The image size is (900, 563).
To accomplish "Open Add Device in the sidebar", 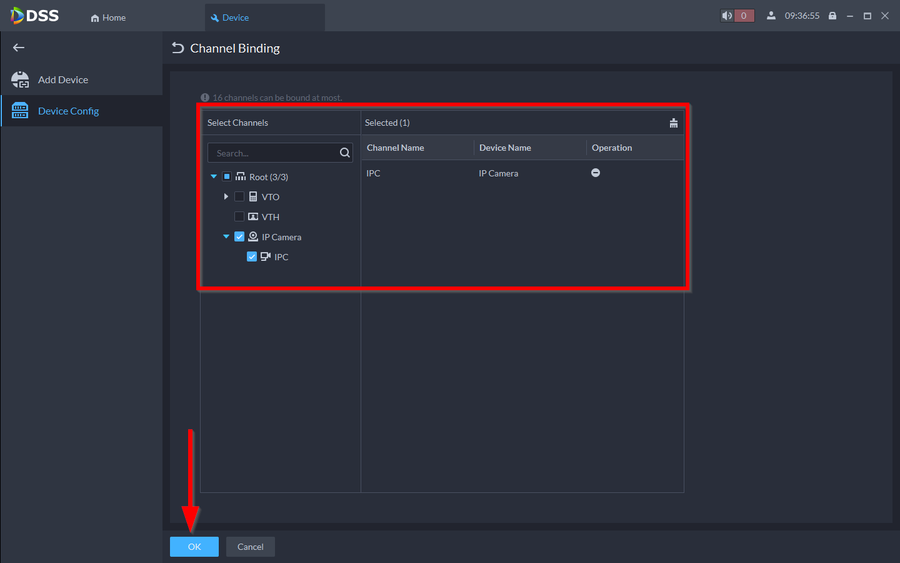I will click(x=62, y=80).
